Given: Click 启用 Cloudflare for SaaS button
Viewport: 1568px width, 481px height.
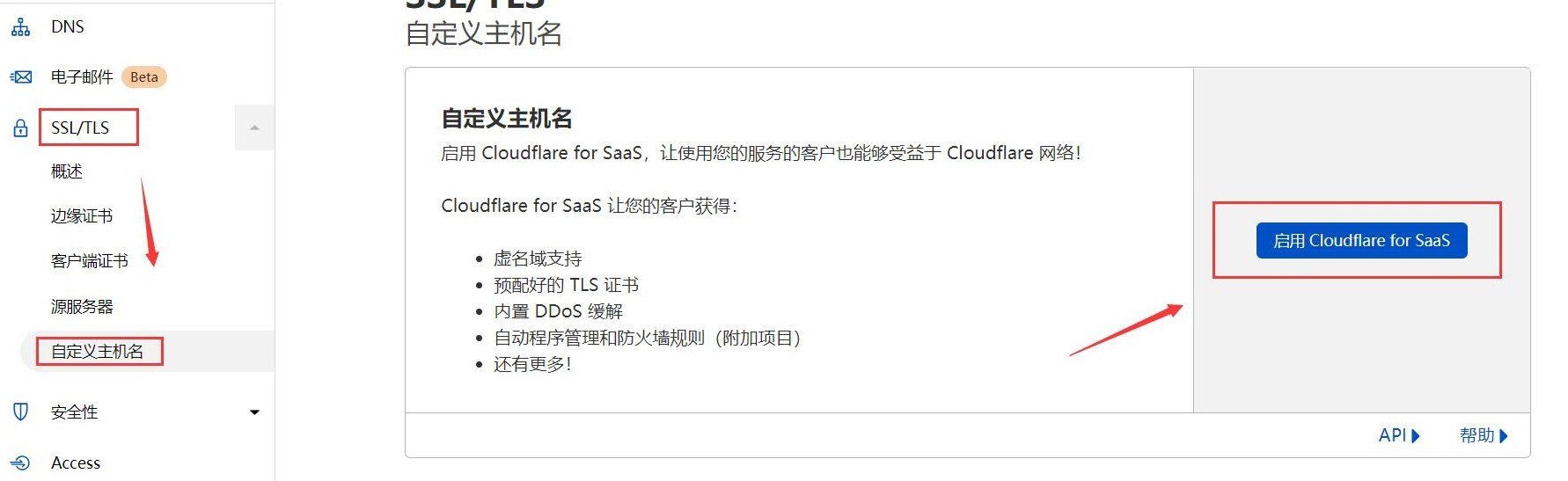Looking at the screenshot, I should 1361,241.
